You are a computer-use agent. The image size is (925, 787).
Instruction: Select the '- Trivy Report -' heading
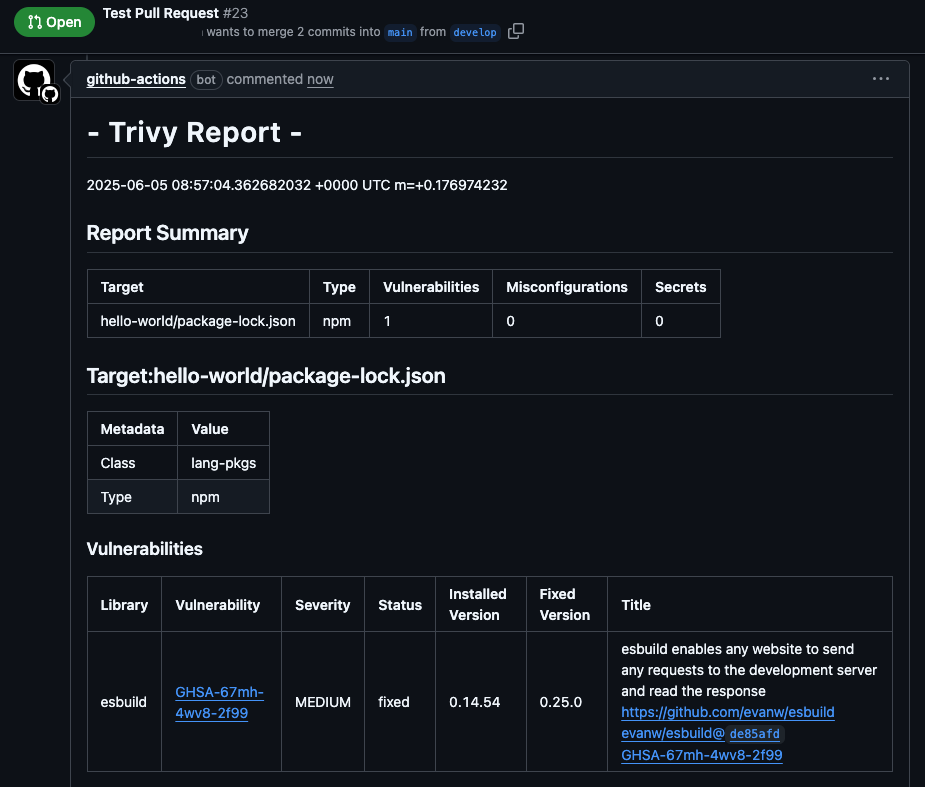[194, 132]
